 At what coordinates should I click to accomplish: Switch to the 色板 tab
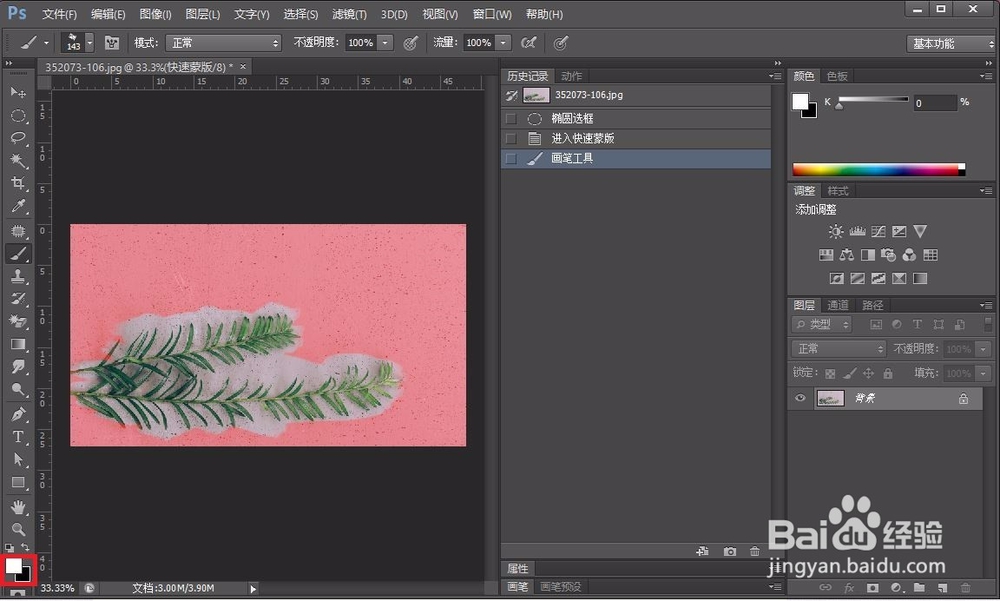point(837,76)
